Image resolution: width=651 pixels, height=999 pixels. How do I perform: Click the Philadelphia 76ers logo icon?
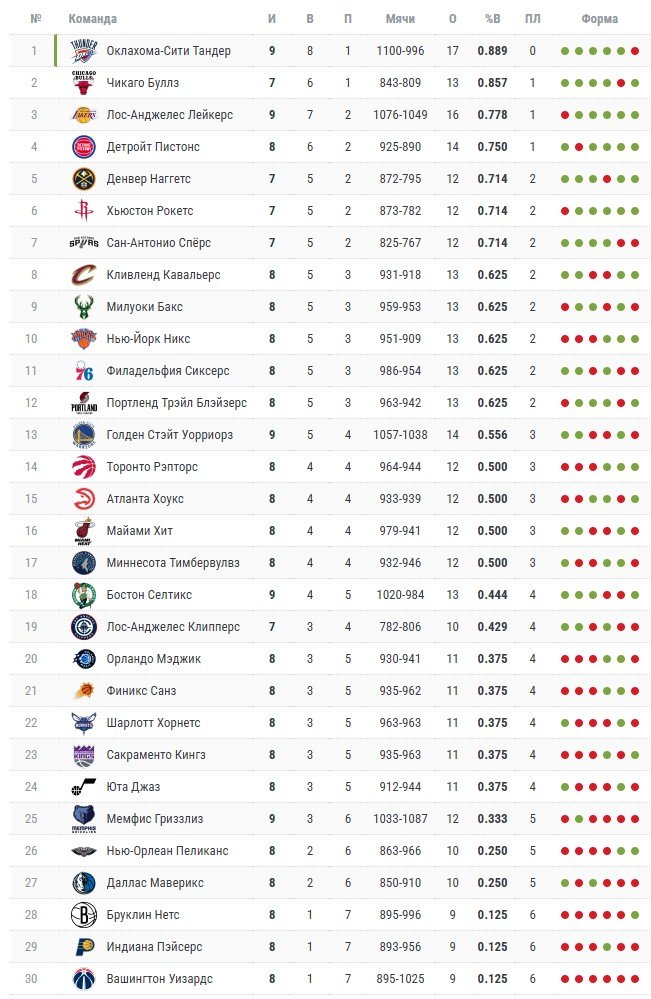pos(84,371)
